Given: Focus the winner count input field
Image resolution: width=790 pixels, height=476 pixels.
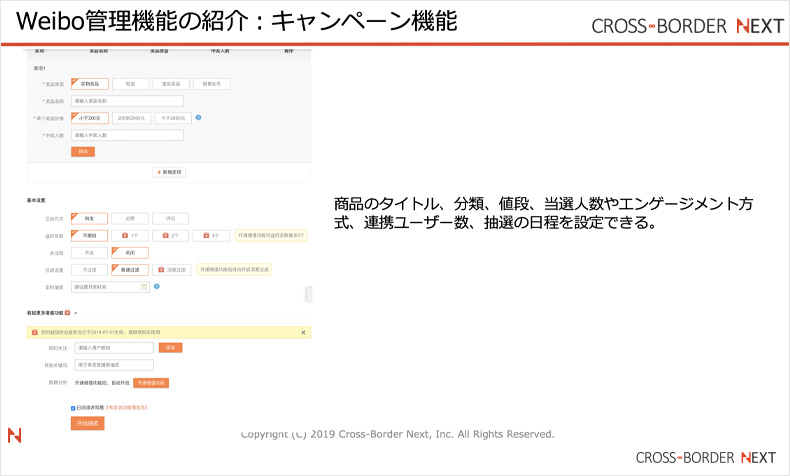Looking at the screenshot, I should tap(127, 135).
